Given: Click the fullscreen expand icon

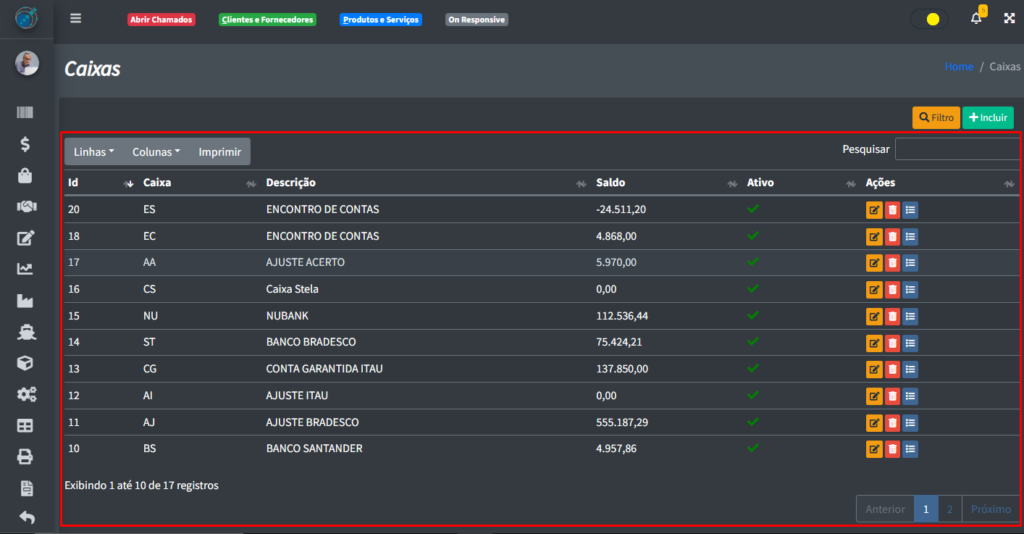Looking at the screenshot, I should click(x=1009, y=19).
